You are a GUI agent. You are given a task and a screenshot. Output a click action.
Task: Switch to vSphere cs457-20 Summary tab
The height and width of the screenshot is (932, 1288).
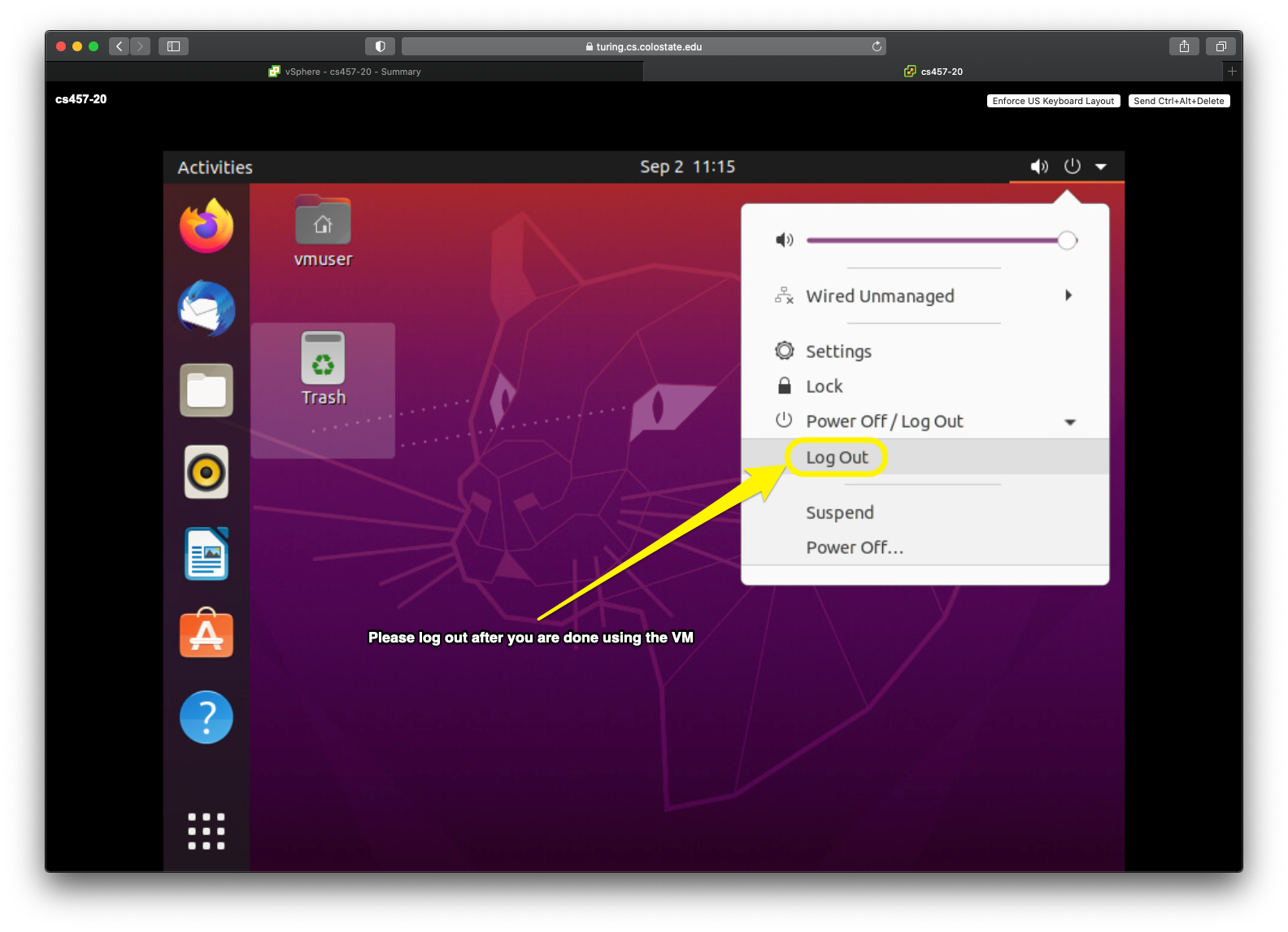[x=345, y=72]
